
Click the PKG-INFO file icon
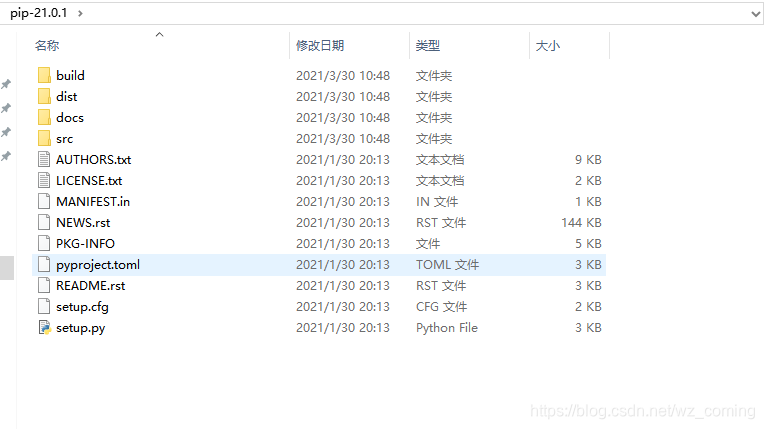click(44, 243)
